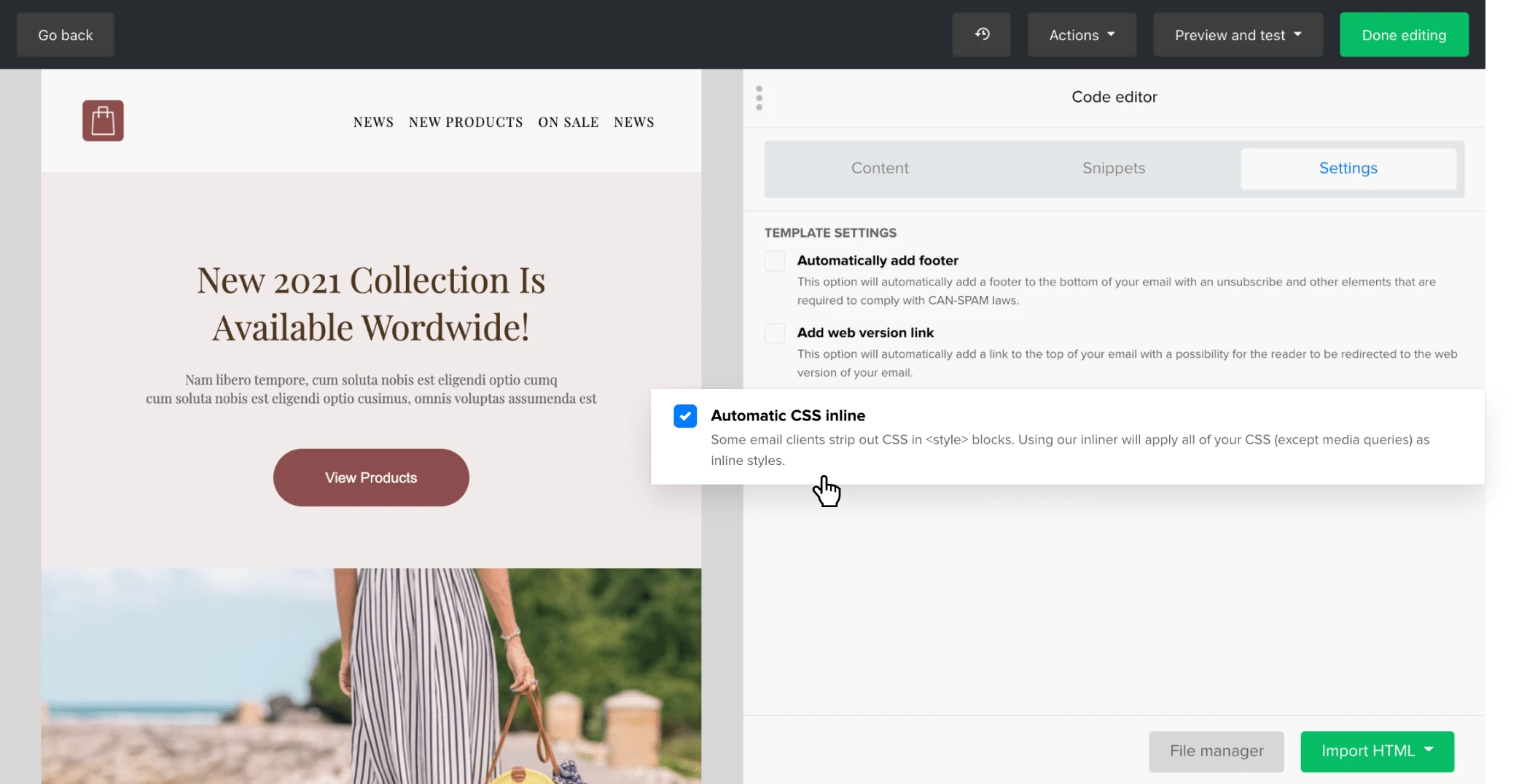The image size is (1519, 784).
Task: Check the Add web version link box
Action: (x=774, y=333)
